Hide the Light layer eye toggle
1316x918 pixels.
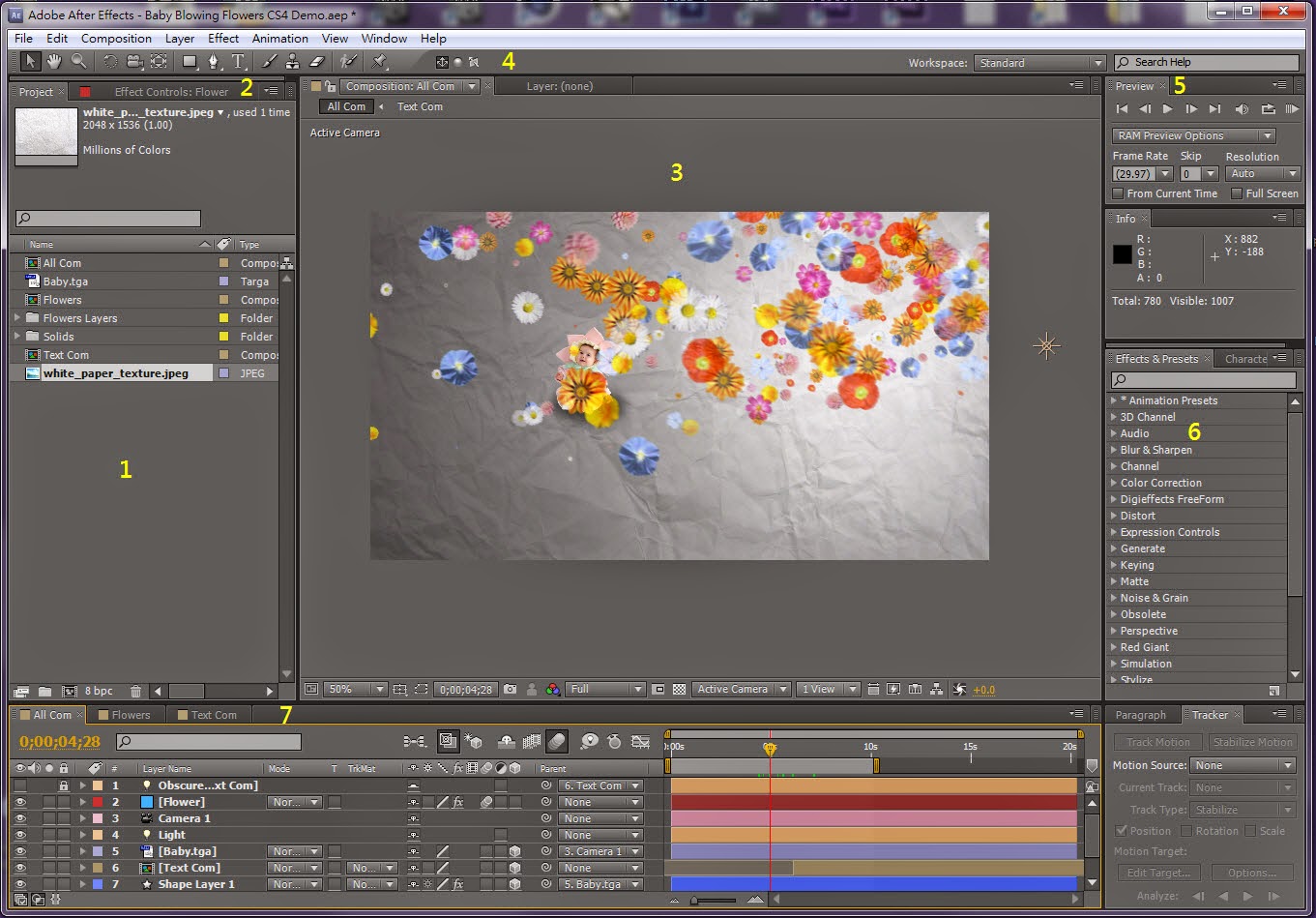[x=20, y=835]
